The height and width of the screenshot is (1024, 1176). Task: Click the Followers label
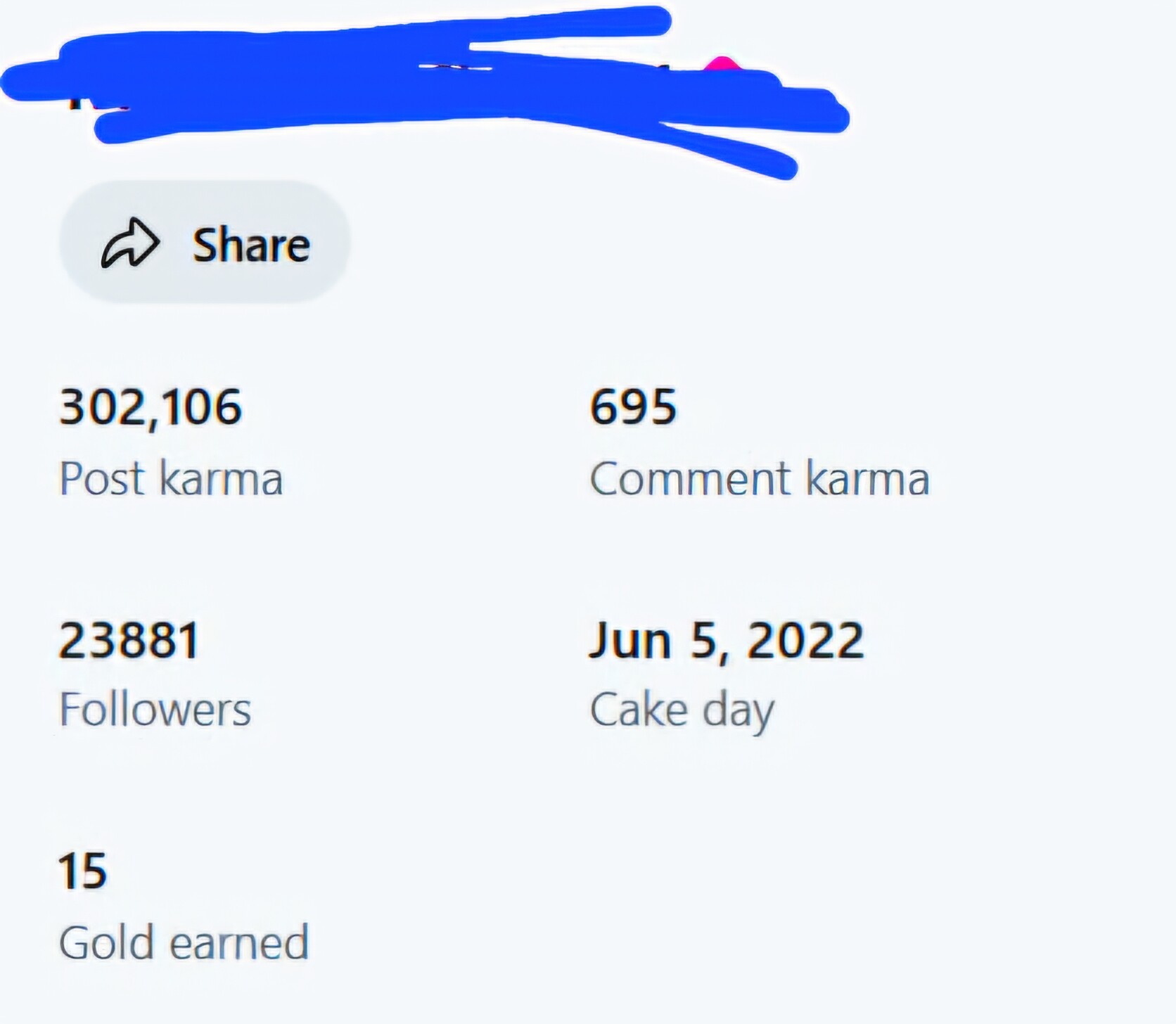155,709
